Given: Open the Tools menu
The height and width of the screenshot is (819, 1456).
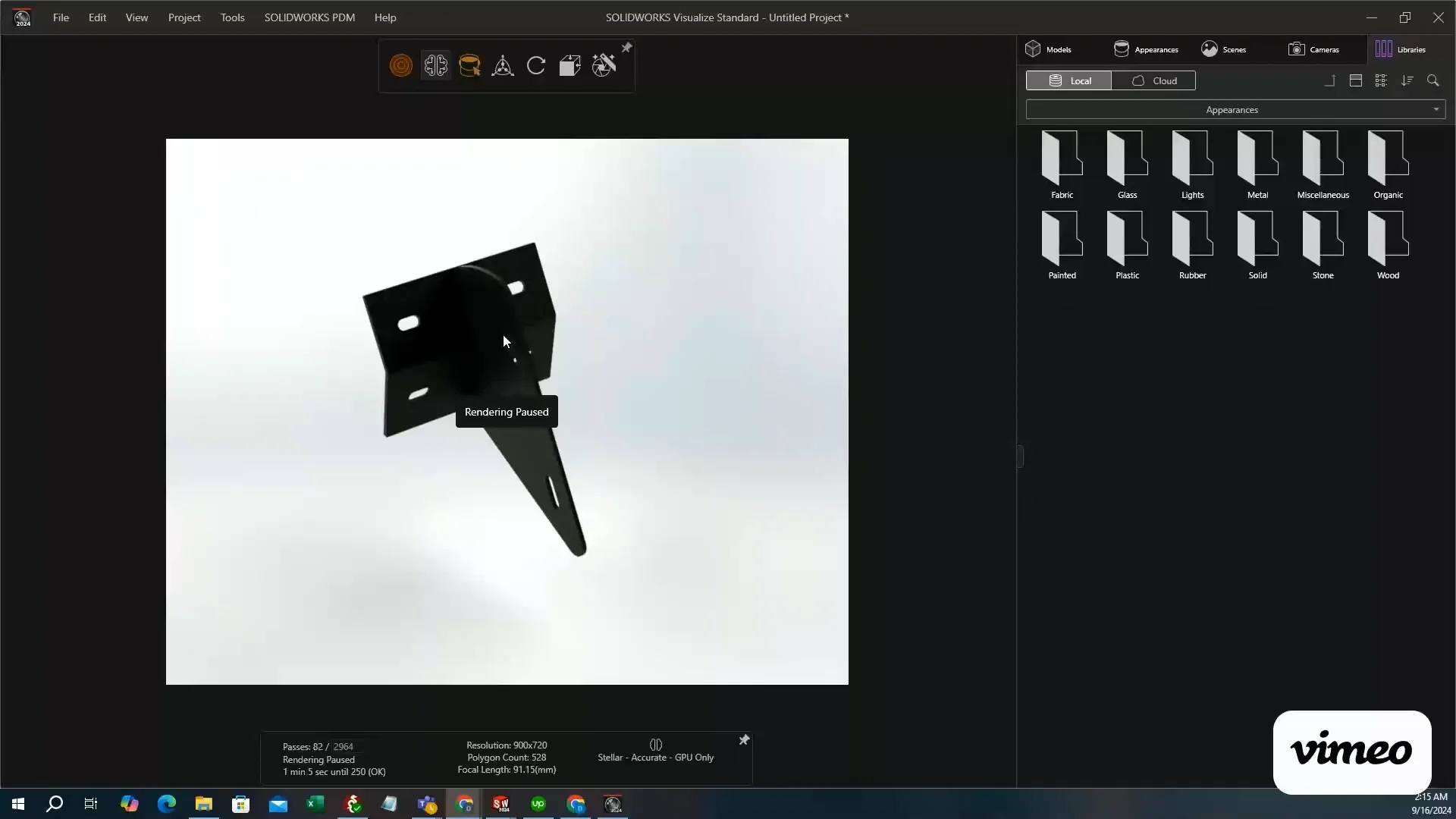Looking at the screenshot, I should point(232,17).
